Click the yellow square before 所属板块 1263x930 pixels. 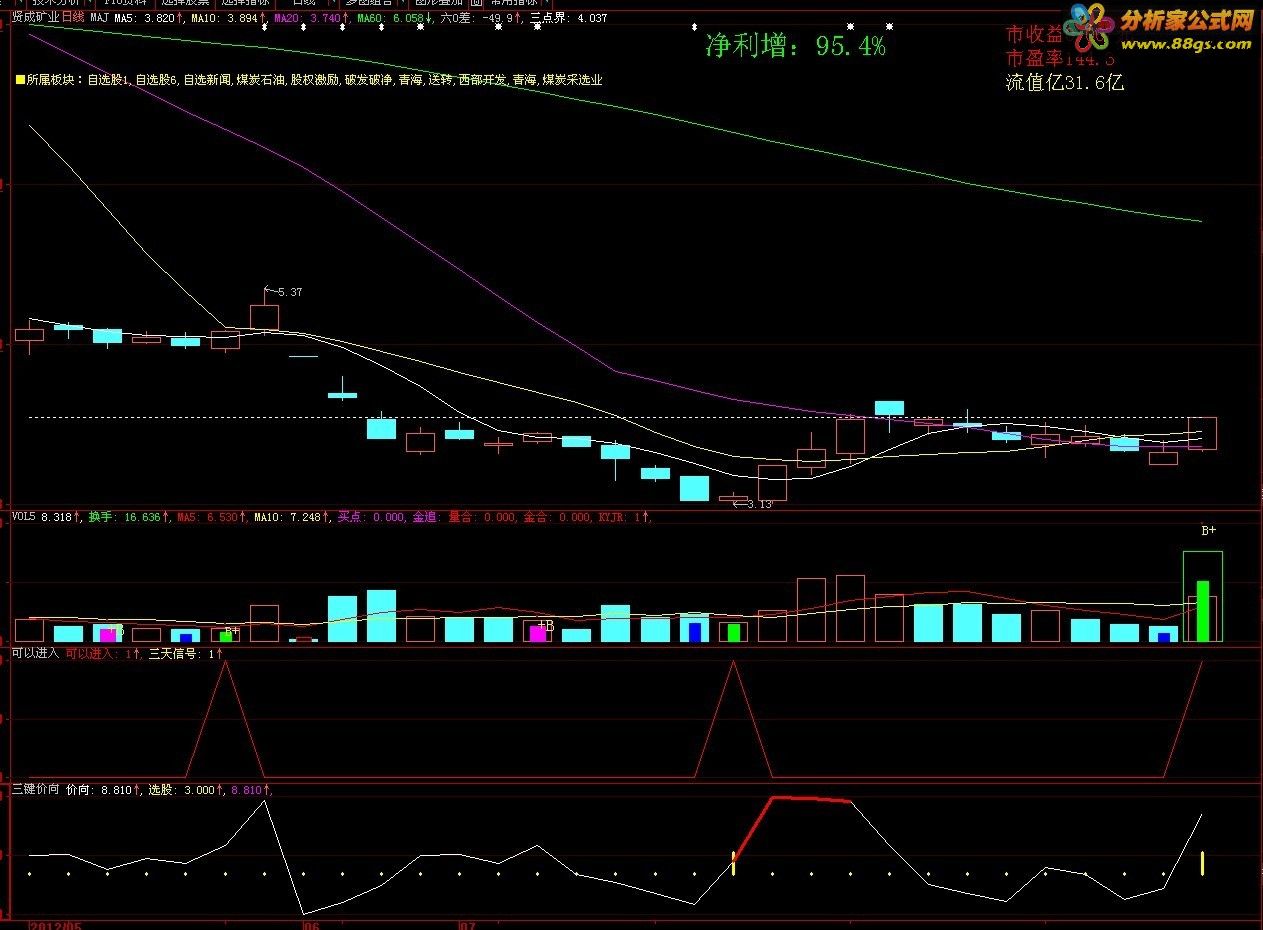20,80
